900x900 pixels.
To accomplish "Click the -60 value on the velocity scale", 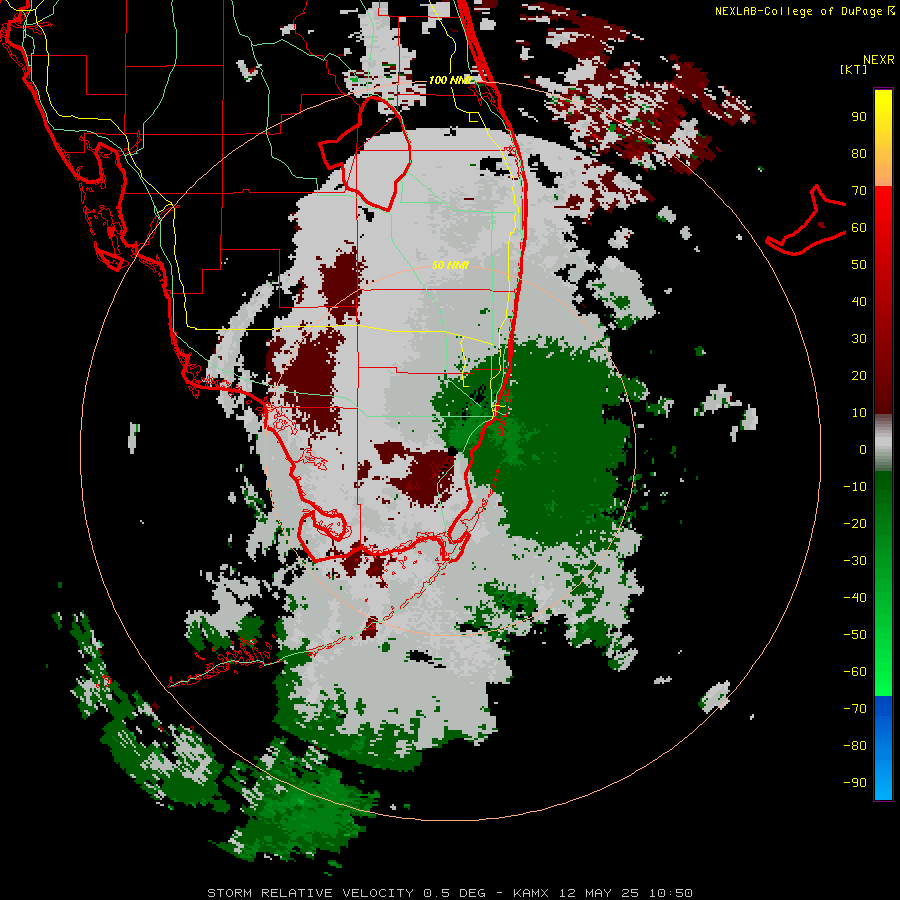I will coord(855,672).
